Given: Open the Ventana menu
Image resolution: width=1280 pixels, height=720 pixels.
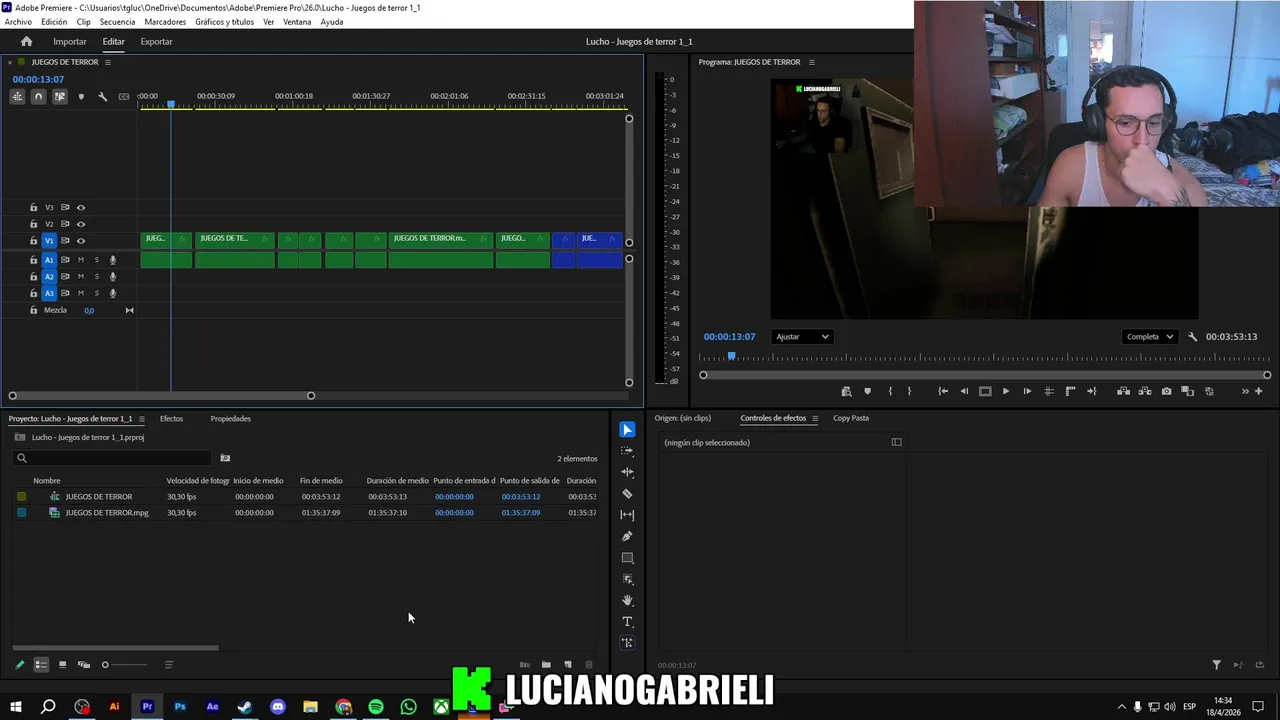Looking at the screenshot, I should 297,22.
